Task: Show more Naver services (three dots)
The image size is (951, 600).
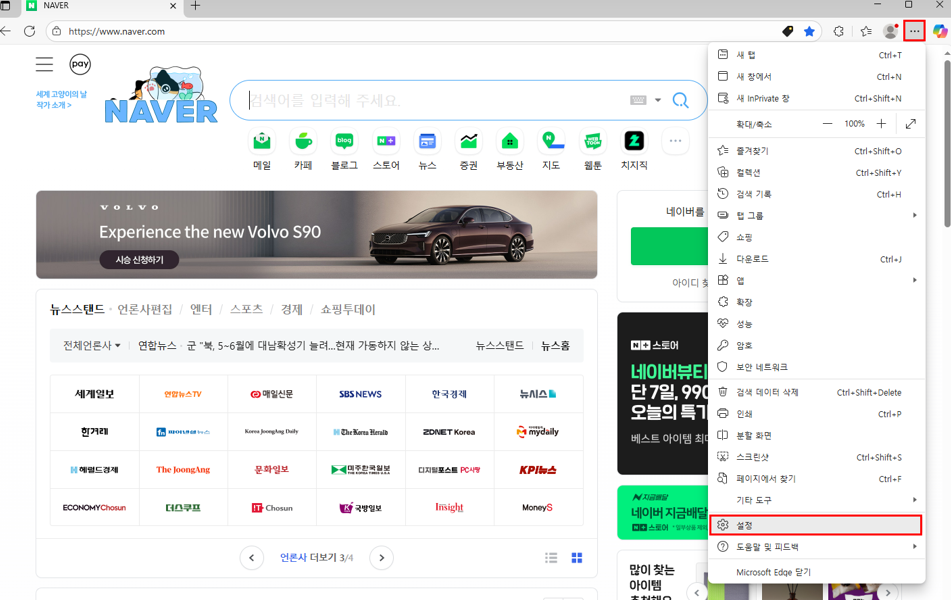Action: (676, 141)
